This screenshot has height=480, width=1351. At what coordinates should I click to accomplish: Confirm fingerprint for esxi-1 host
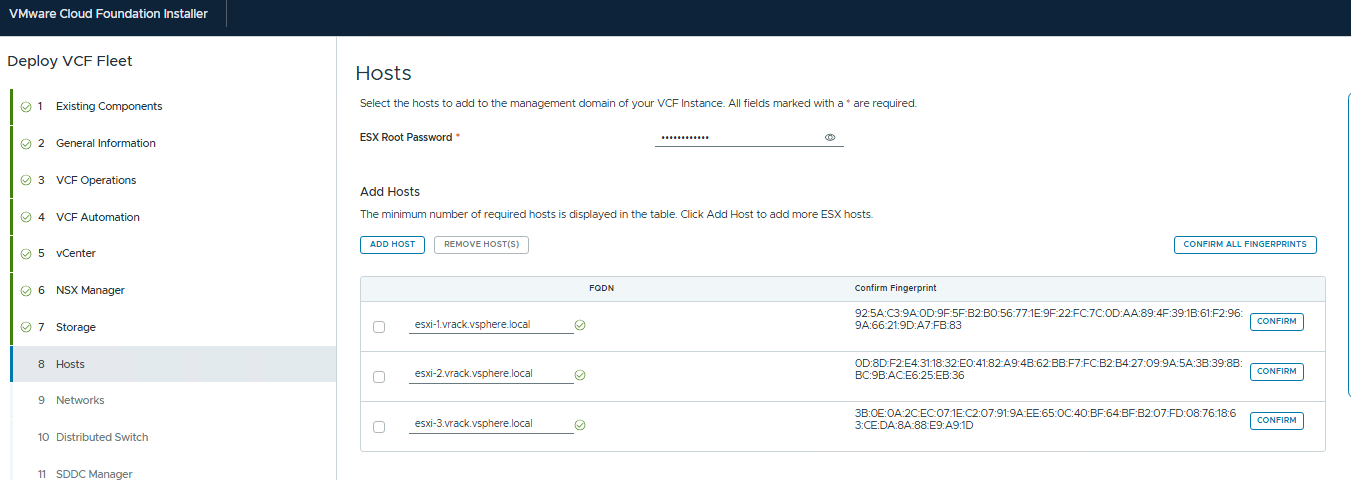[x=1276, y=322]
